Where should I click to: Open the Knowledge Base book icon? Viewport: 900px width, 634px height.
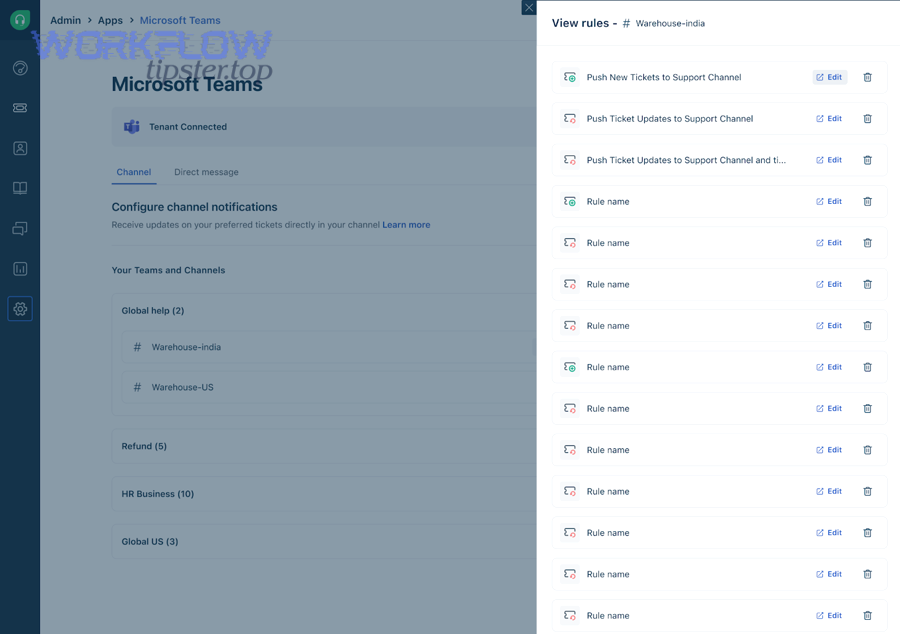(20, 188)
